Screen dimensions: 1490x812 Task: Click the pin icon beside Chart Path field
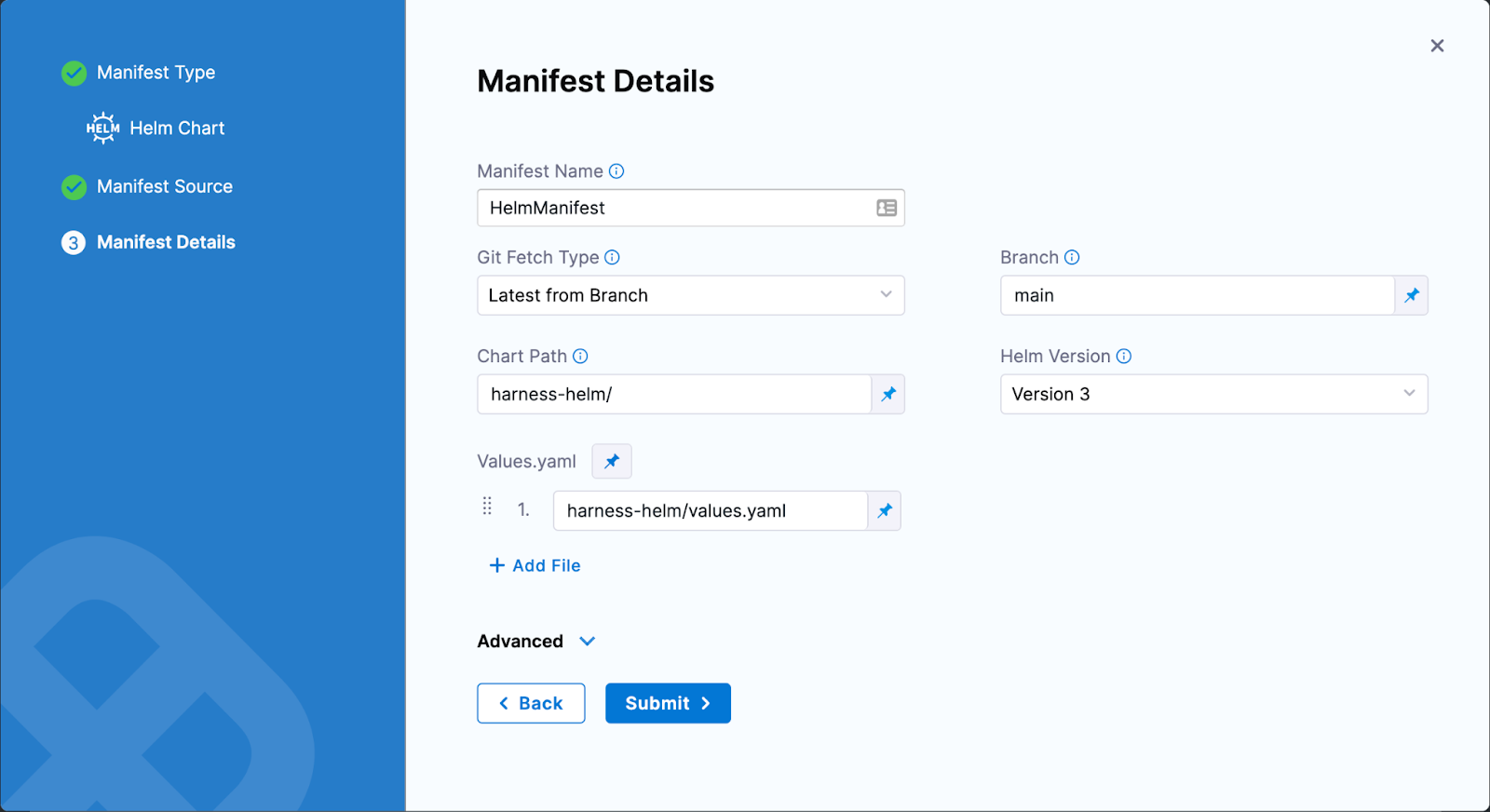coord(888,394)
